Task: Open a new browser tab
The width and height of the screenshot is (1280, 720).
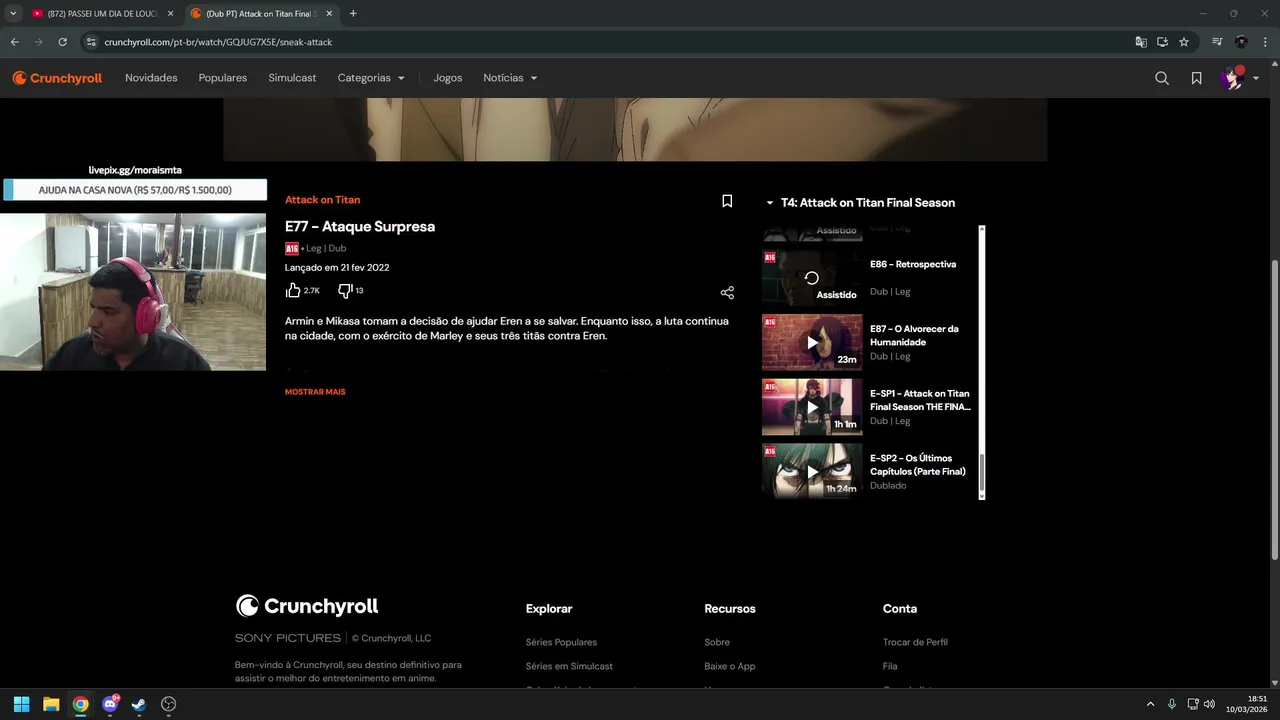Action: (x=353, y=14)
